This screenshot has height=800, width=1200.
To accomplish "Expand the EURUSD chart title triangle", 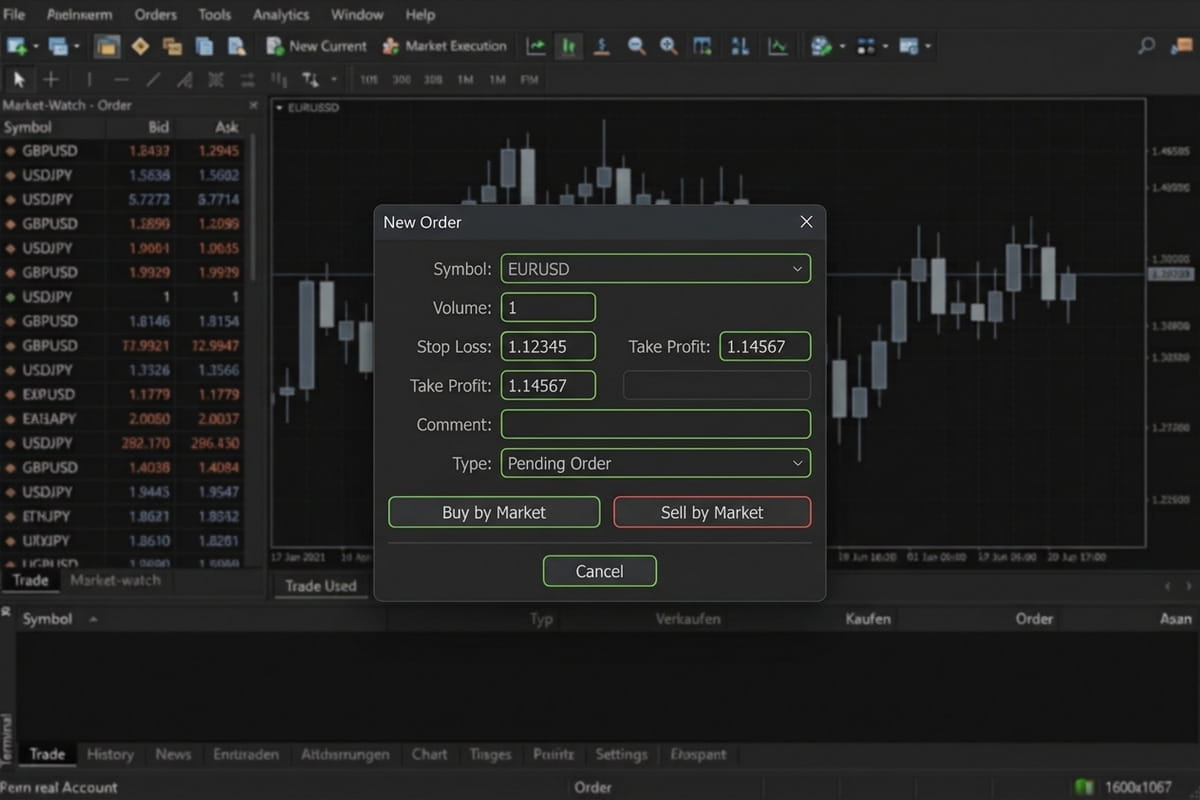I will coord(279,107).
